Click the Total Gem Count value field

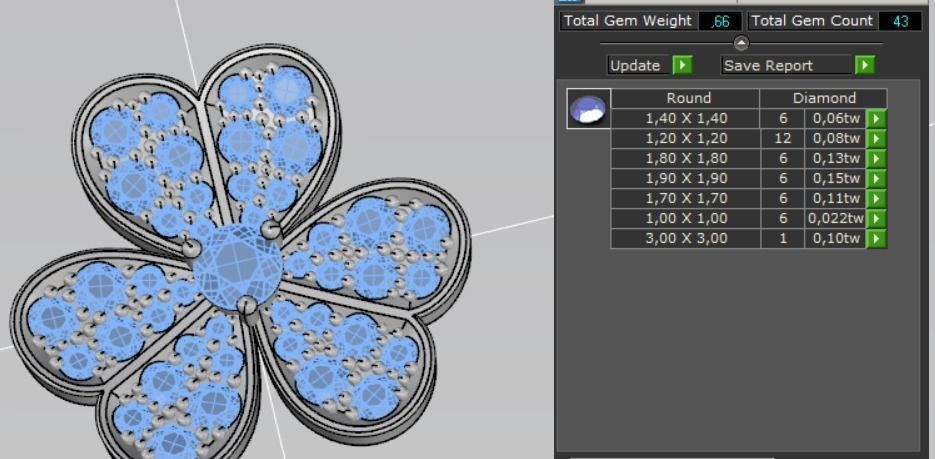pos(900,21)
